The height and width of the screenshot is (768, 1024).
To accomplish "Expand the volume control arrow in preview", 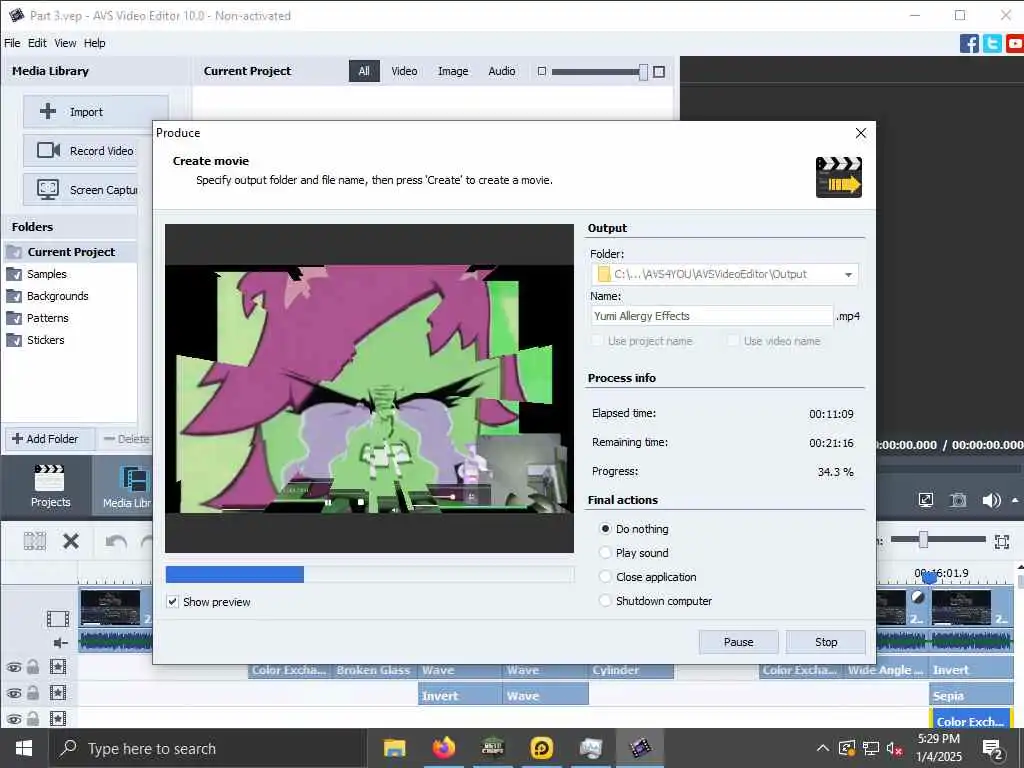I will point(1015,500).
